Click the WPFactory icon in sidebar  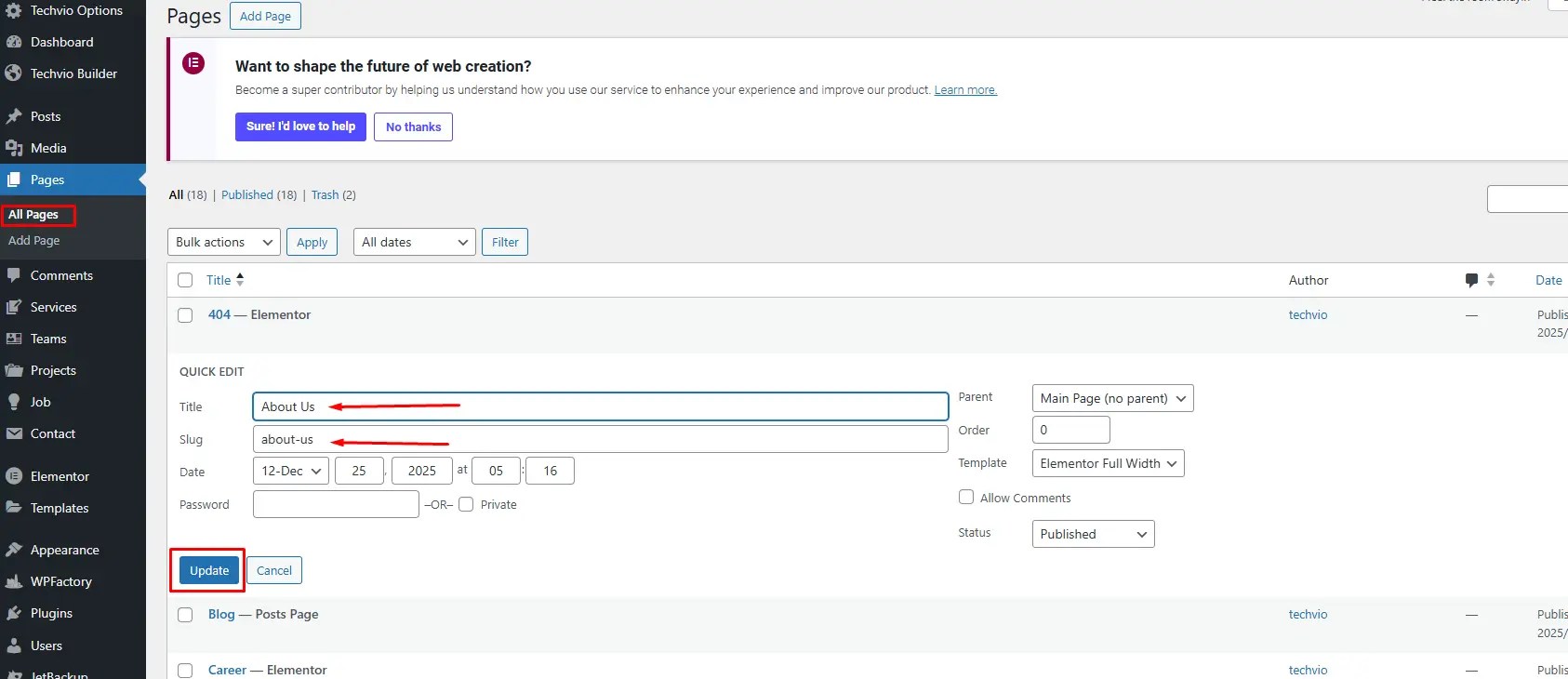(14, 581)
